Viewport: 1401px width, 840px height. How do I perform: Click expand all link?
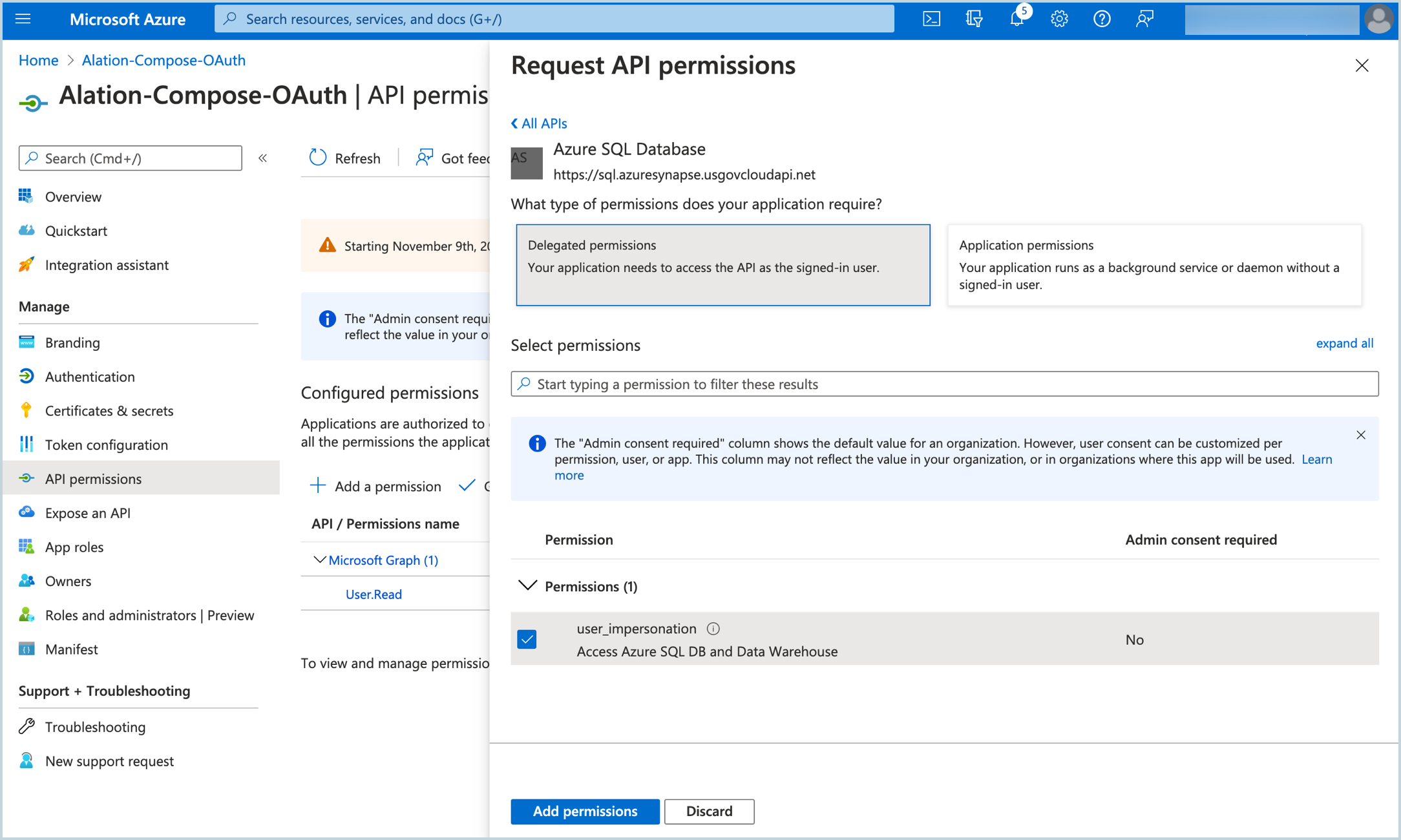pyautogui.click(x=1344, y=343)
